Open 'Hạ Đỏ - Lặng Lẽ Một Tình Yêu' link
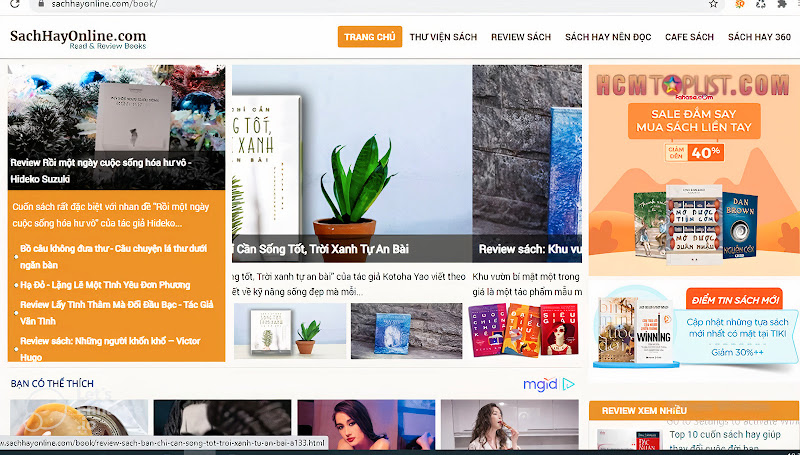Viewport: 800px width, 455px height. click(x=105, y=285)
